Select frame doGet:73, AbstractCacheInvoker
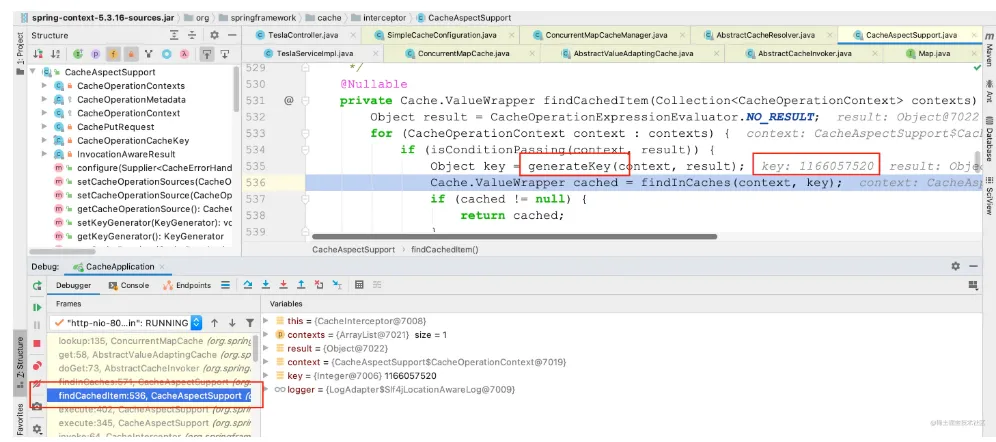The image size is (996, 442). coord(150,368)
